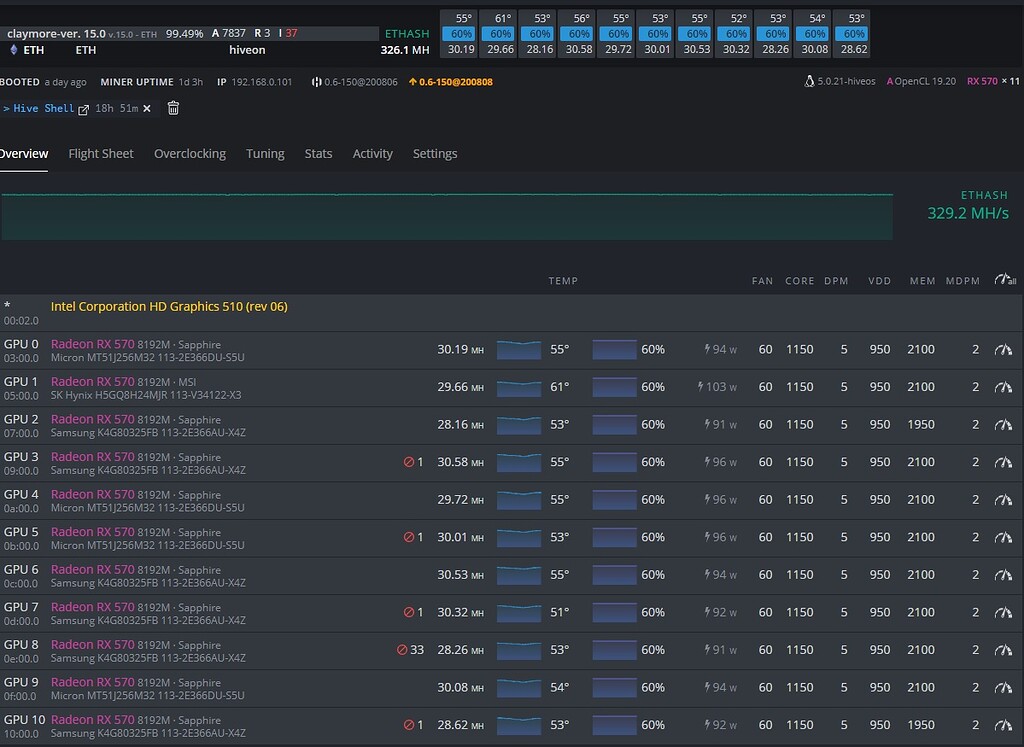Click the Hive Shell link

pos(44,108)
